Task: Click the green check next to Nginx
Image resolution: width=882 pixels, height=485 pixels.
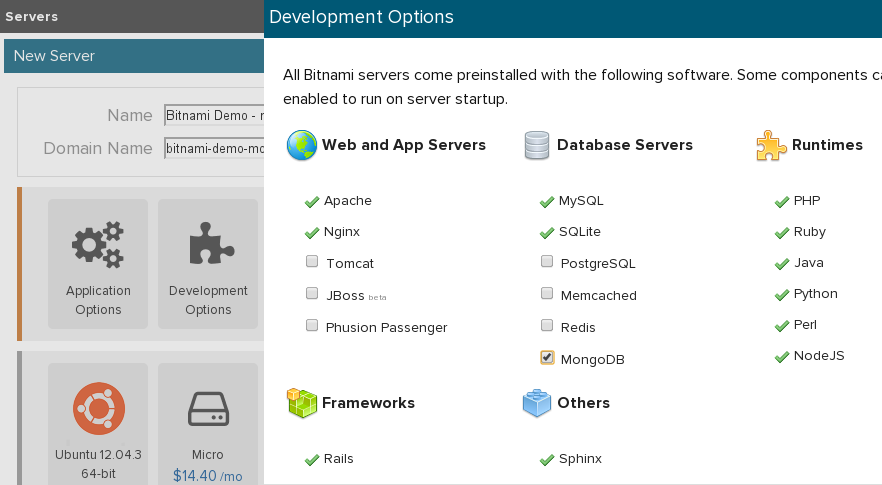Action: 312,232
